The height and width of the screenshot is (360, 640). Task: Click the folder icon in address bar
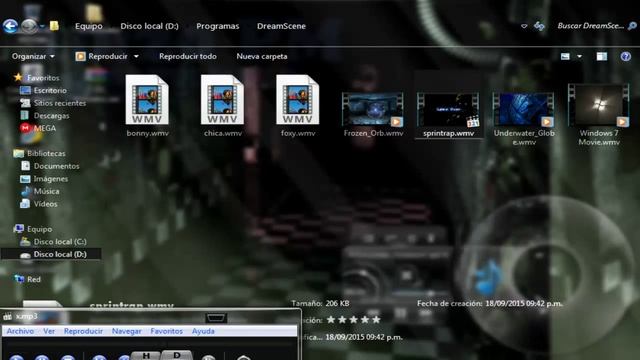[x=54, y=26]
